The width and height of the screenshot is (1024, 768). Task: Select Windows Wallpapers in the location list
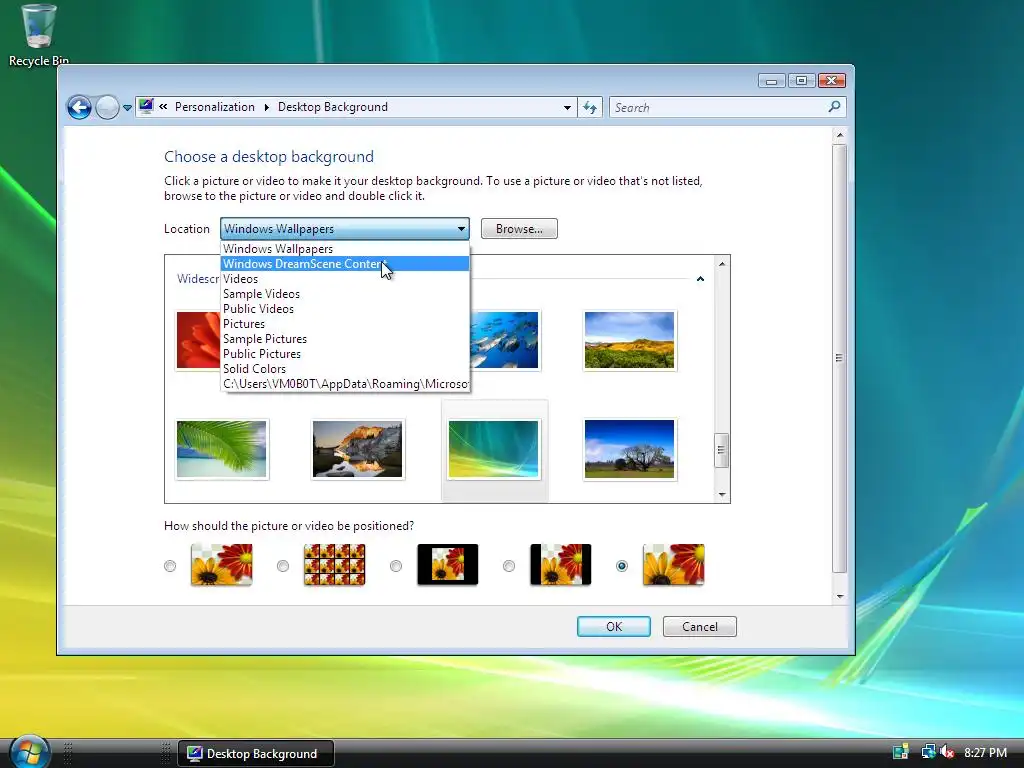345,249
